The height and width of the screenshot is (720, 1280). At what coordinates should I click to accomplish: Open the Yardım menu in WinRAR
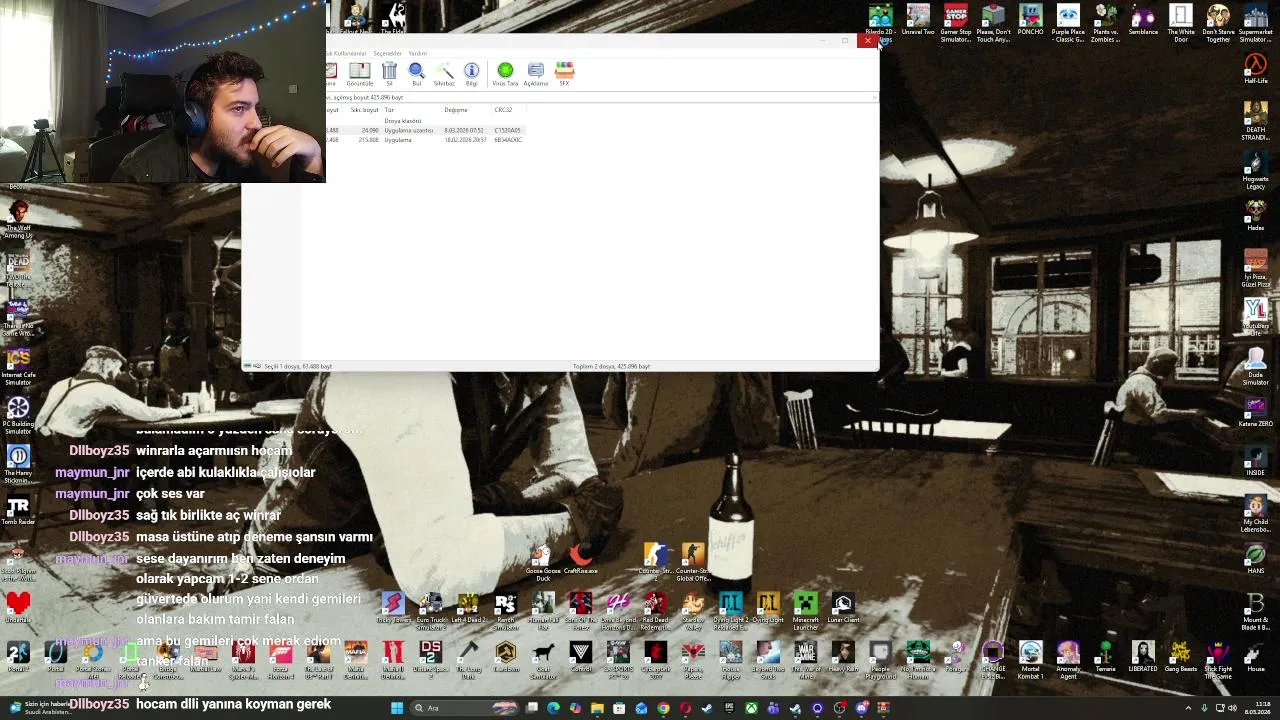tap(418, 53)
